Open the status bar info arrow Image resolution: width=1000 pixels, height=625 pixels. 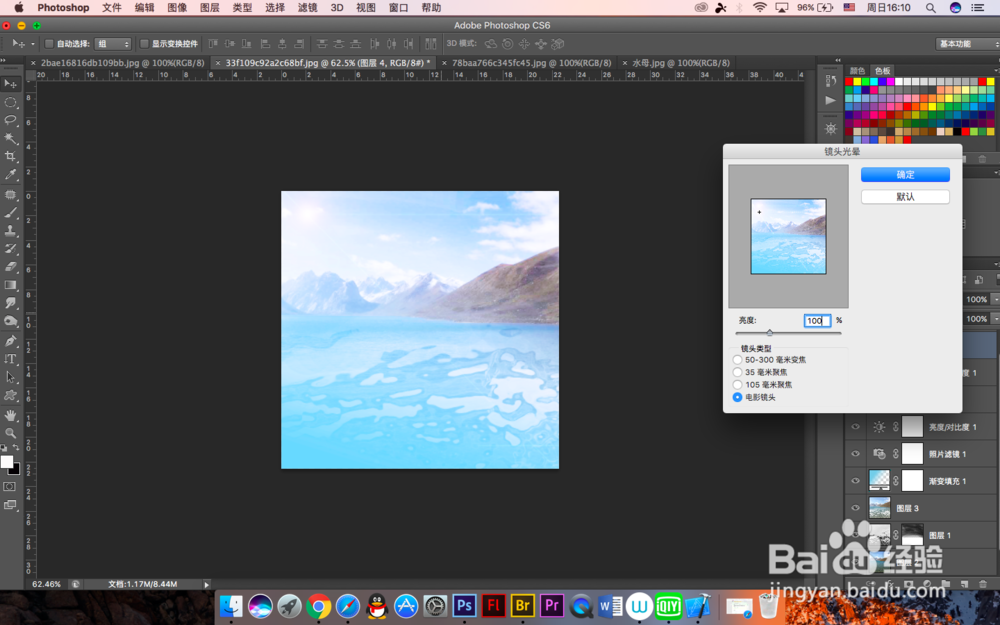pyautogui.click(x=206, y=584)
